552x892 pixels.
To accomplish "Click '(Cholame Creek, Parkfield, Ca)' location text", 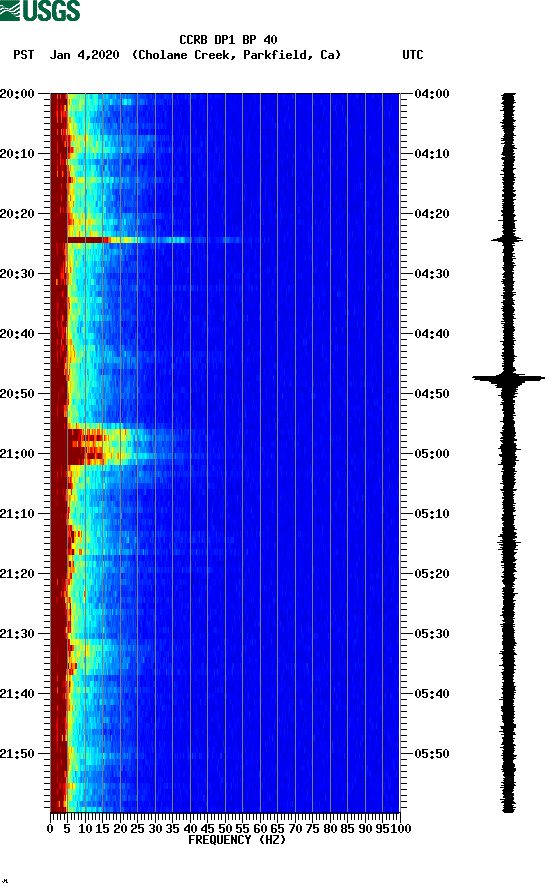I will click(236, 55).
